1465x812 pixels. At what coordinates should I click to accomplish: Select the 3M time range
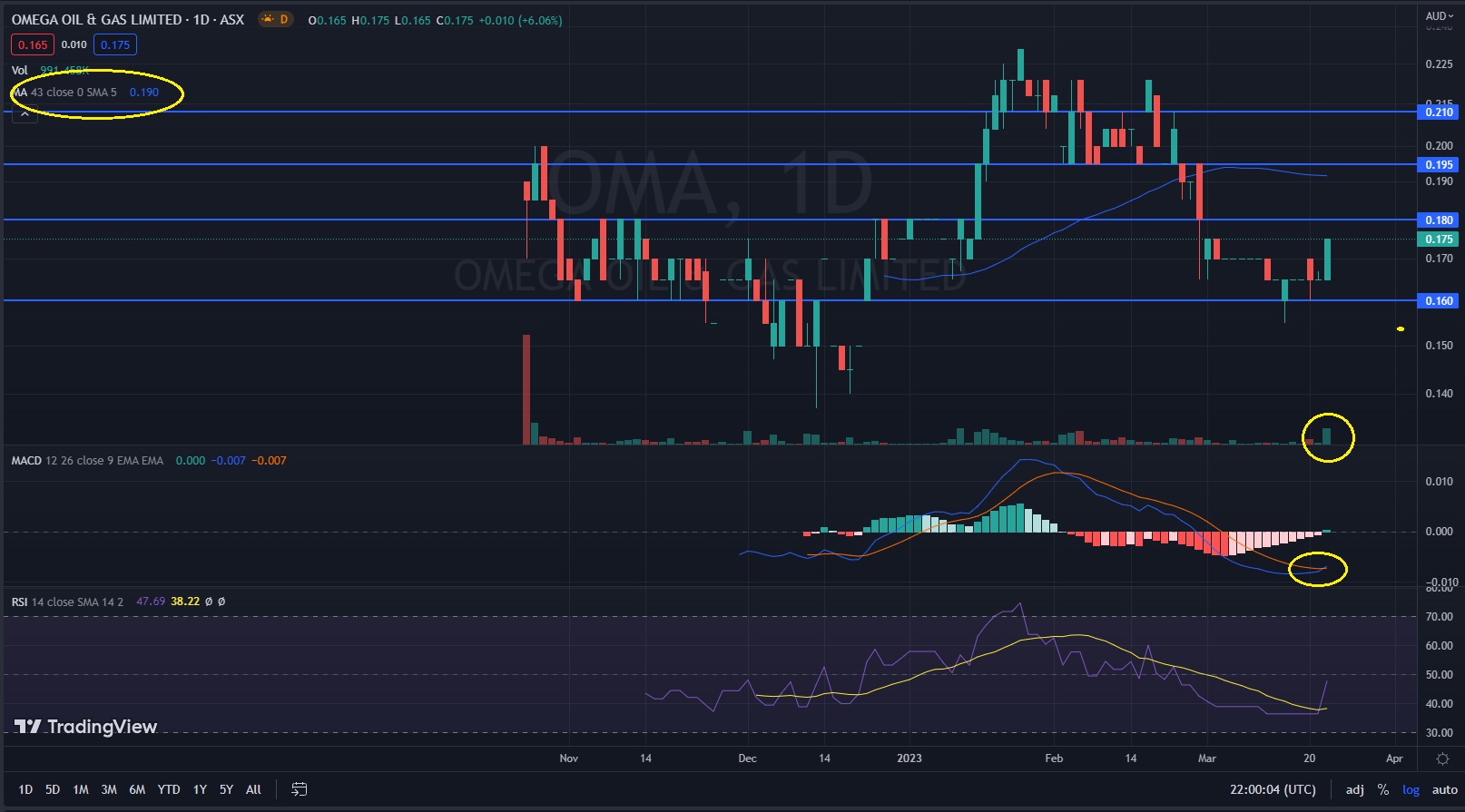(109, 789)
